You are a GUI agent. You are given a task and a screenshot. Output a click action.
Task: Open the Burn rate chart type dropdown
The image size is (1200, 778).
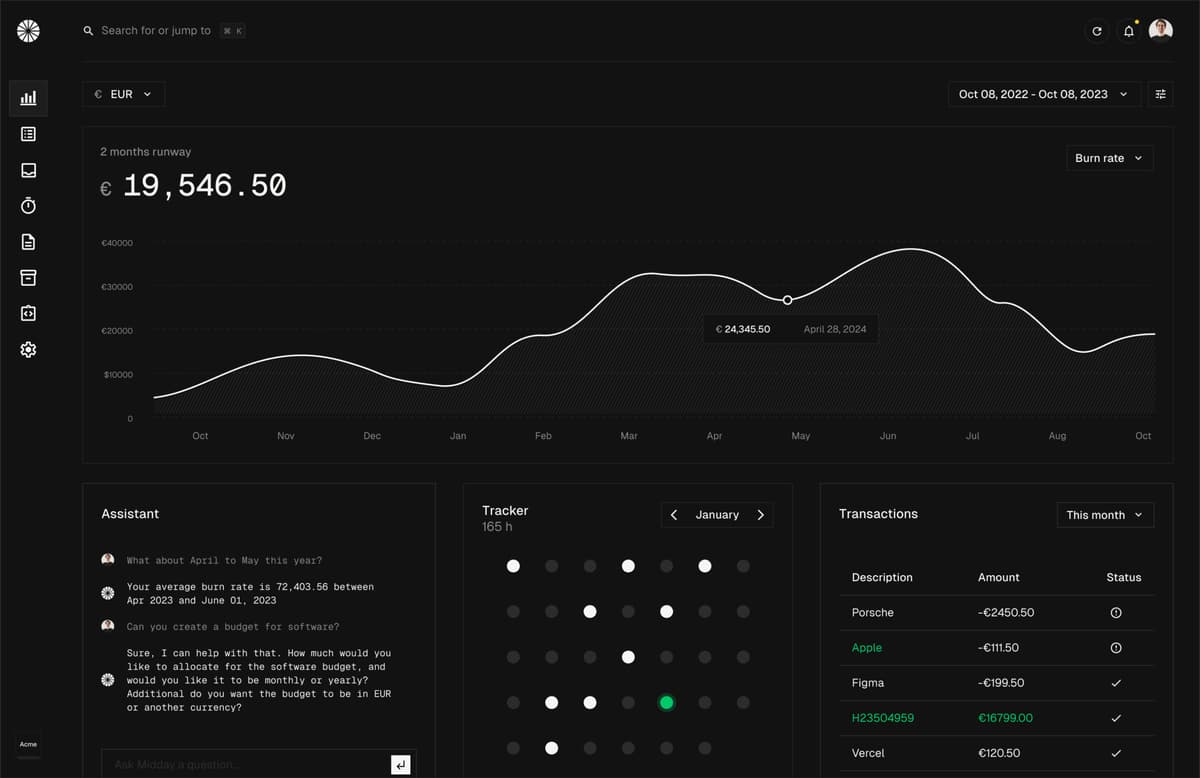(1109, 158)
